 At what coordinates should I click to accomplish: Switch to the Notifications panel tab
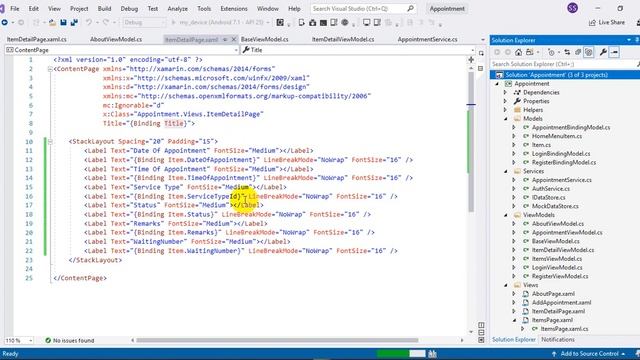point(558,340)
